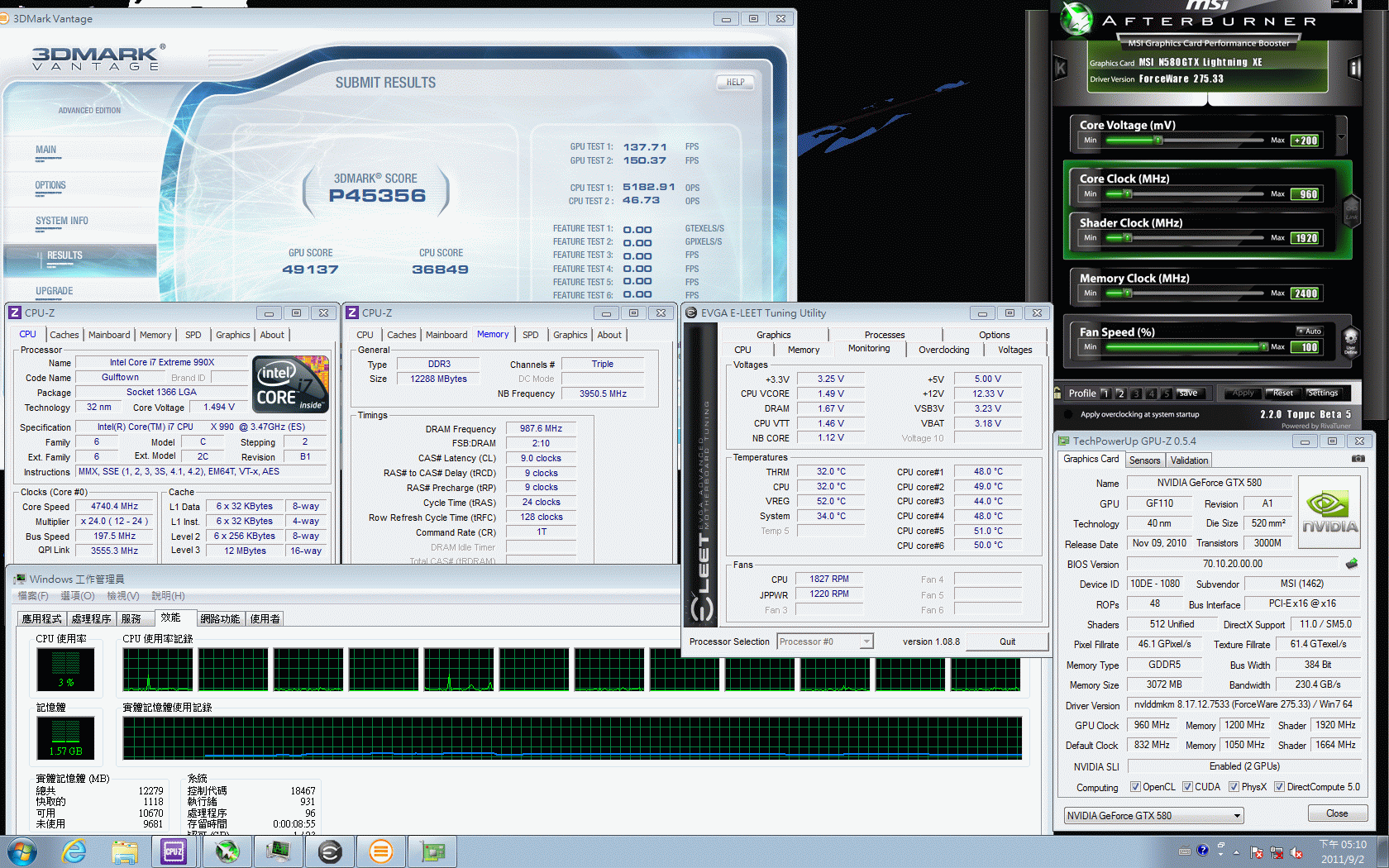Click Close button in GPU-Z
Image resolution: width=1389 pixels, height=868 pixels.
tap(1337, 813)
